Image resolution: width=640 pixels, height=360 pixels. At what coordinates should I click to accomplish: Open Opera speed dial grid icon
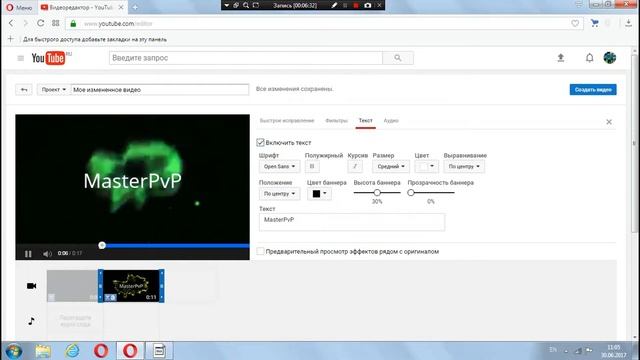56,23
